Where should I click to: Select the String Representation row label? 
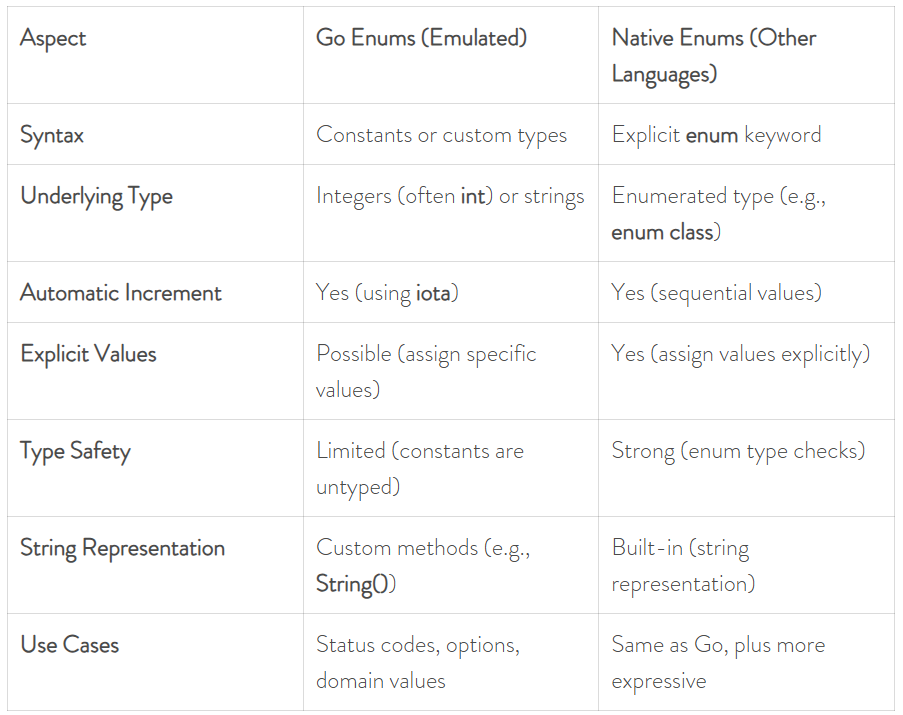[x=155, y=565]
